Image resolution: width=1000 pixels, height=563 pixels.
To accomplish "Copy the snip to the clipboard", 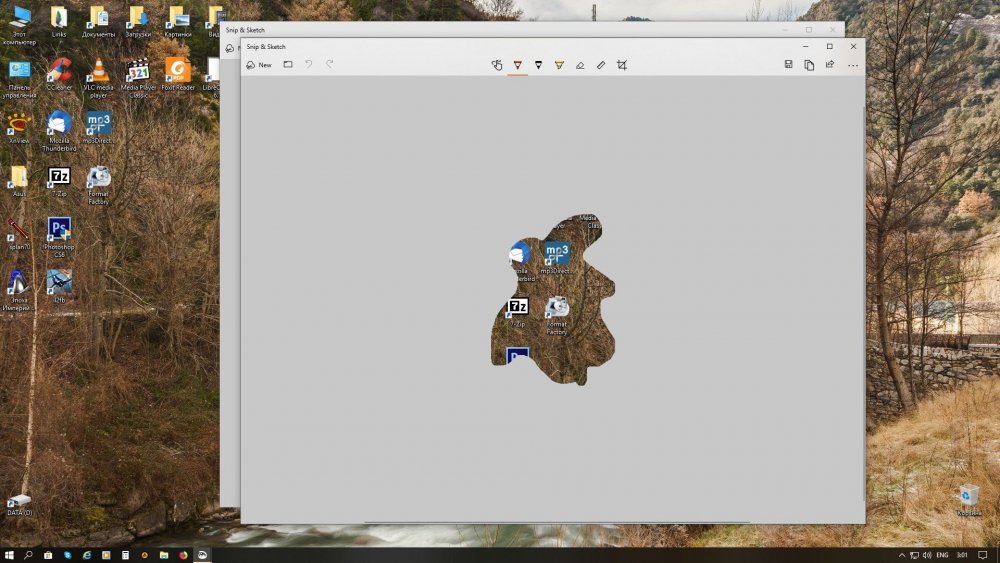I will [x=809, y=65].
